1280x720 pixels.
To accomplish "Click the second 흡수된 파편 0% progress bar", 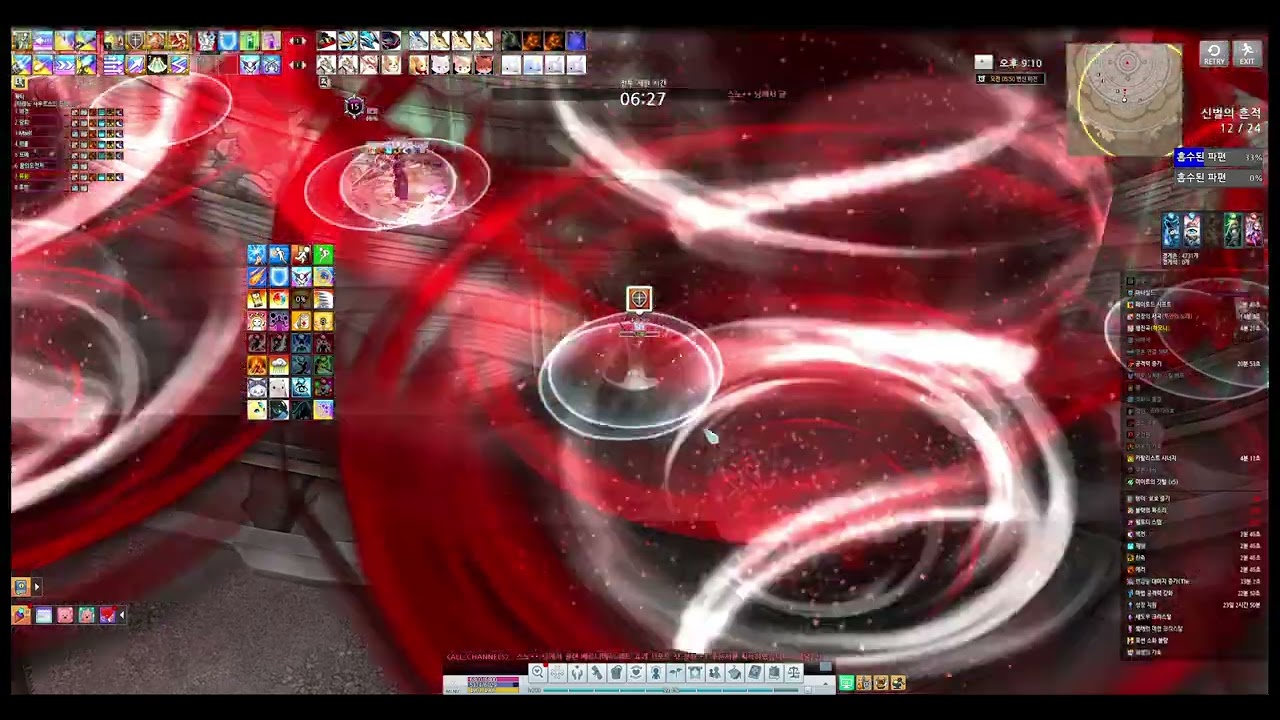I will 1218,177.
